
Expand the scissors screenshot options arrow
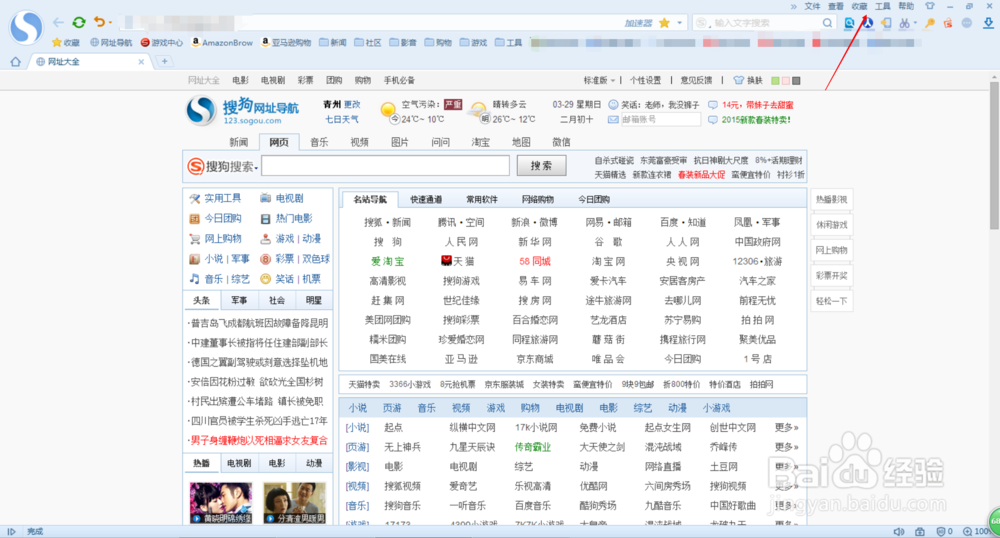coord(915,23)
